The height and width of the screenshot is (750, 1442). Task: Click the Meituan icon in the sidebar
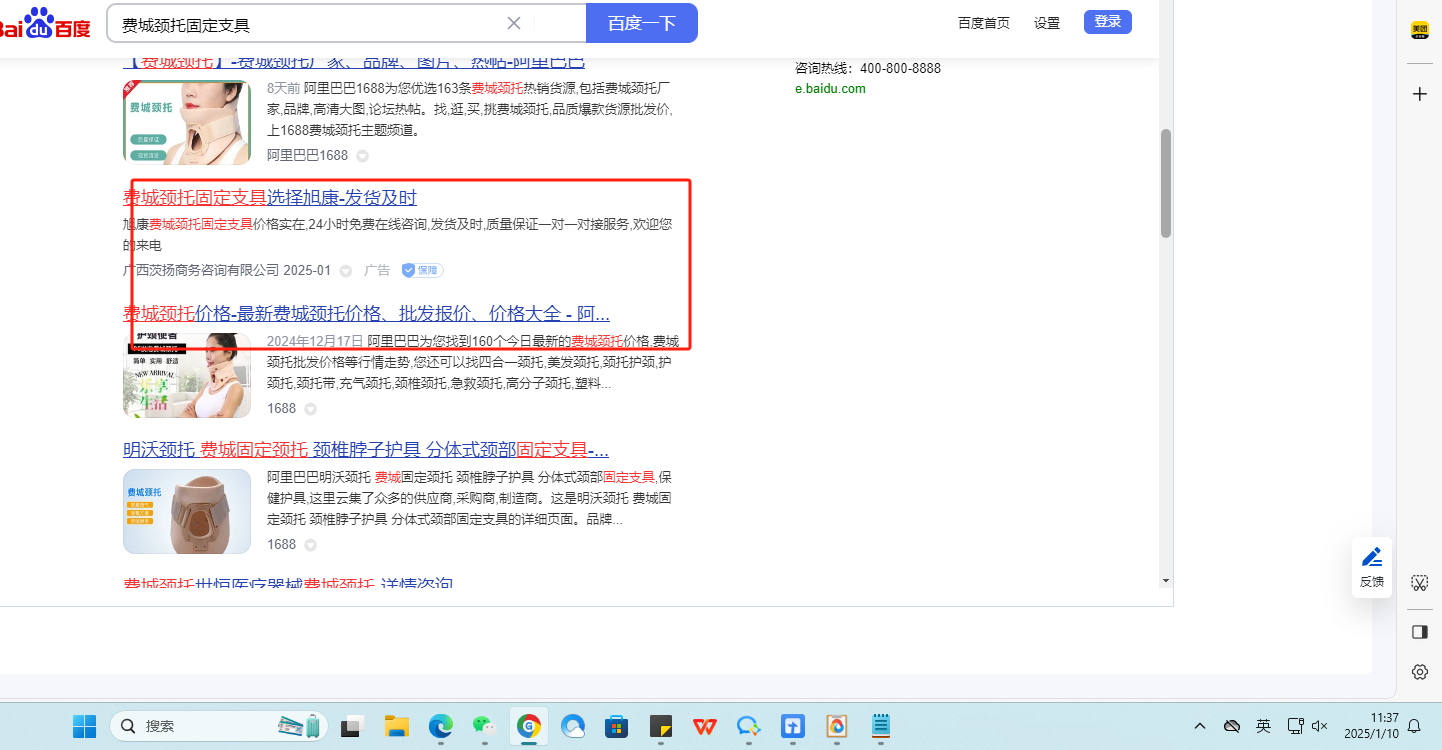1419,31
